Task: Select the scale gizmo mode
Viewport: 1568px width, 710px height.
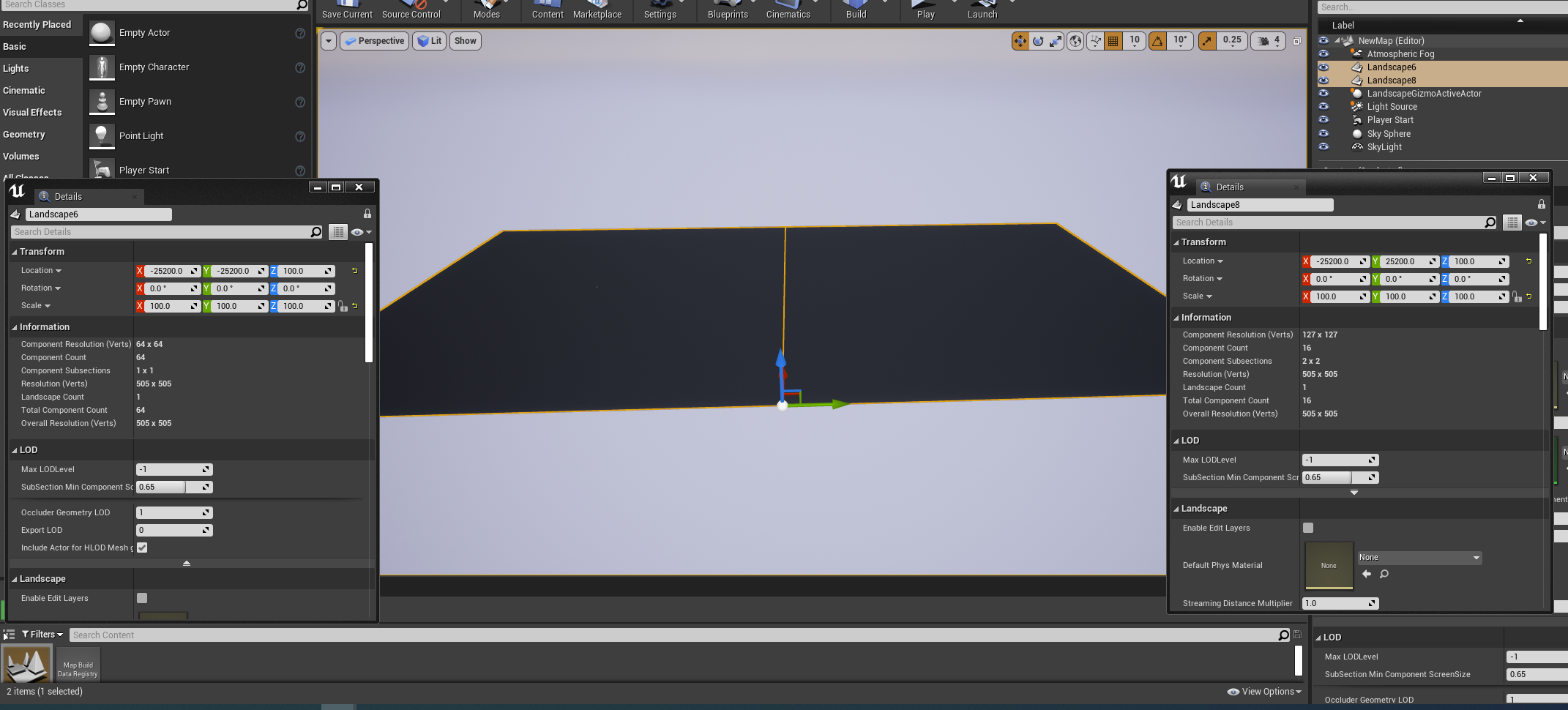Action: click(1056, 41)
